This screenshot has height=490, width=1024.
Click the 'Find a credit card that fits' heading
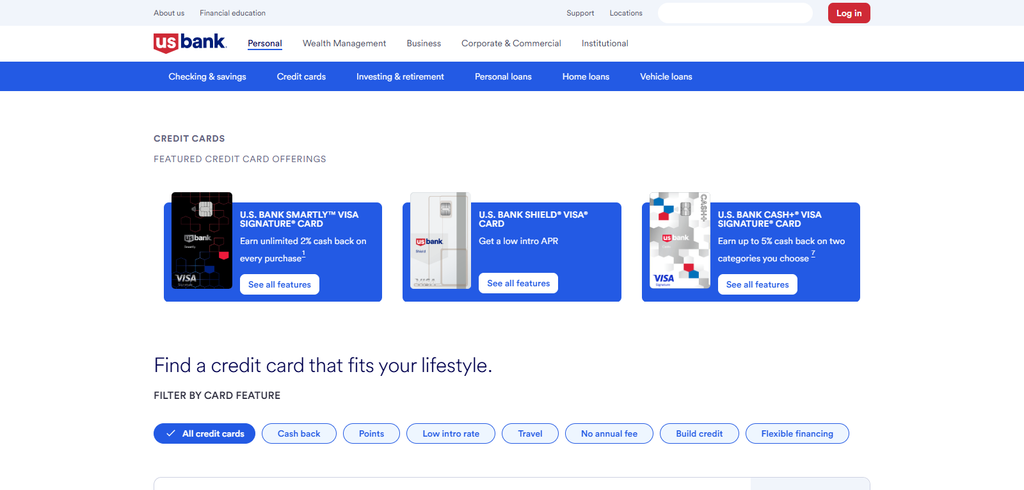[x=323, y=365]
